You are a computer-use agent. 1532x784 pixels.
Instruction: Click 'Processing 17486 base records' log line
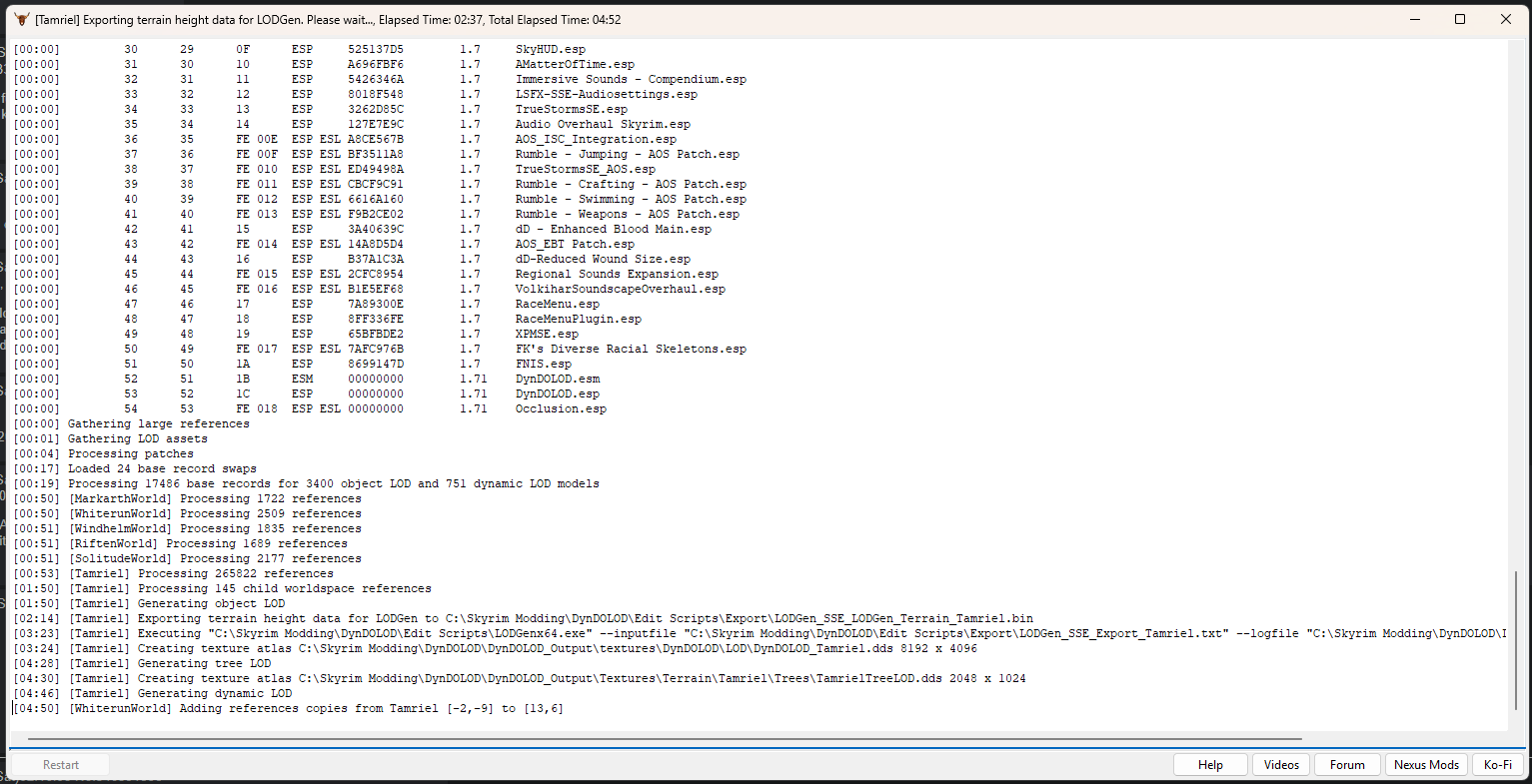coord(306,483)
